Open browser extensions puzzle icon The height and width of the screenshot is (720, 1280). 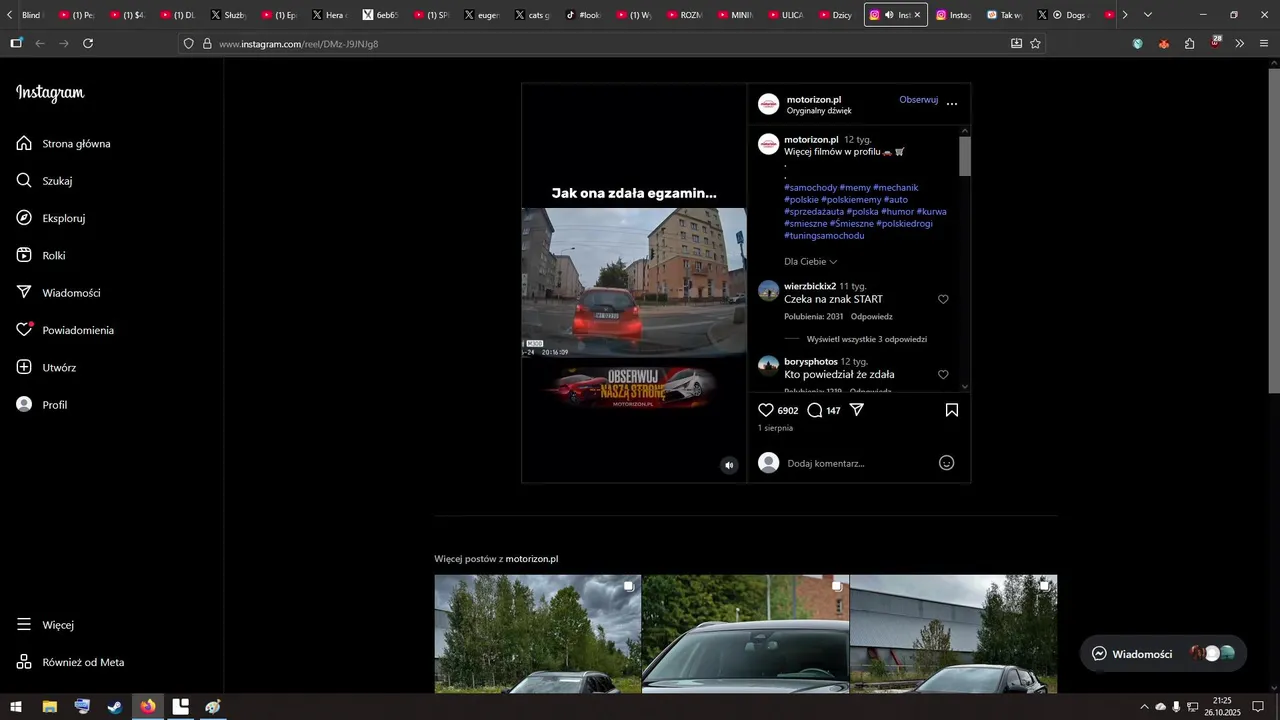coord(1189,44)
